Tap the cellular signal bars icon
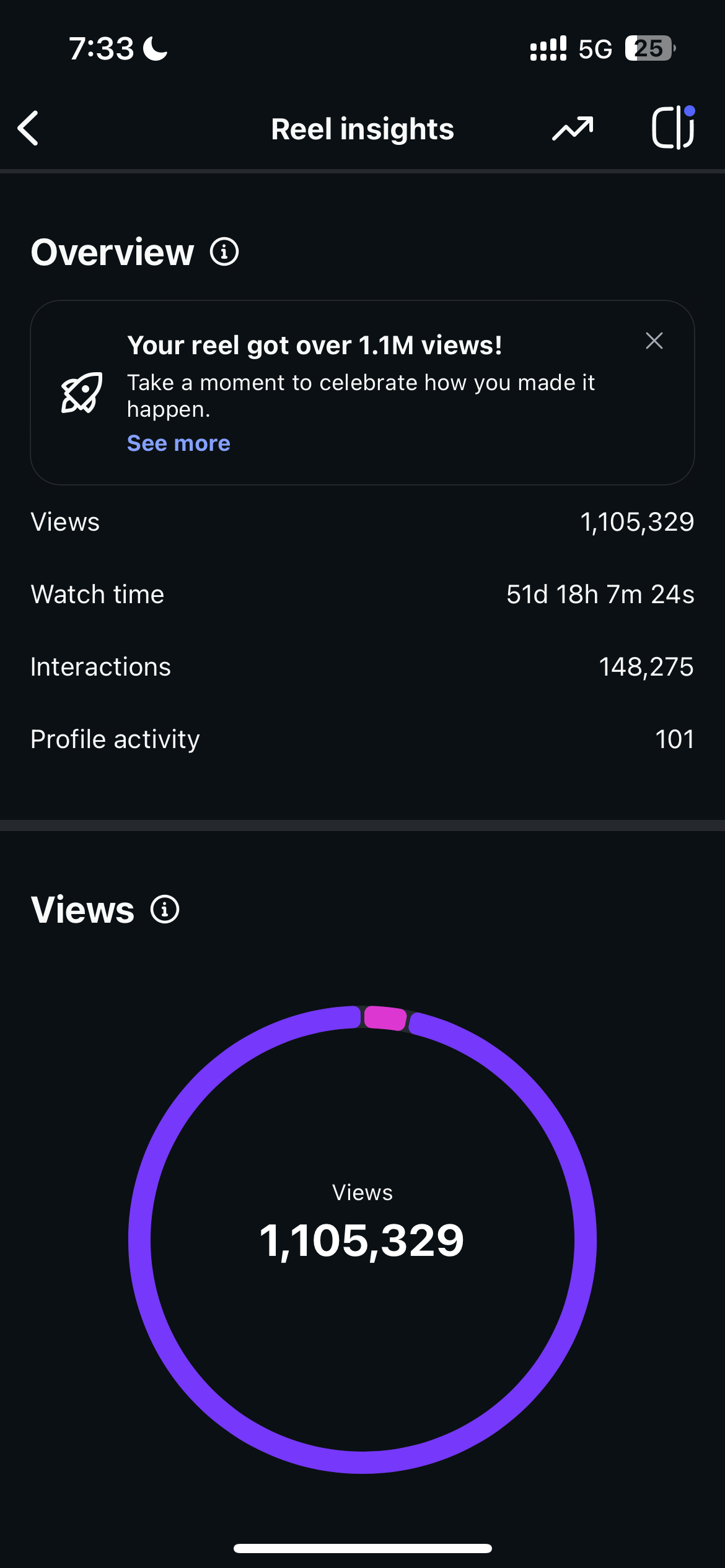 548,48
